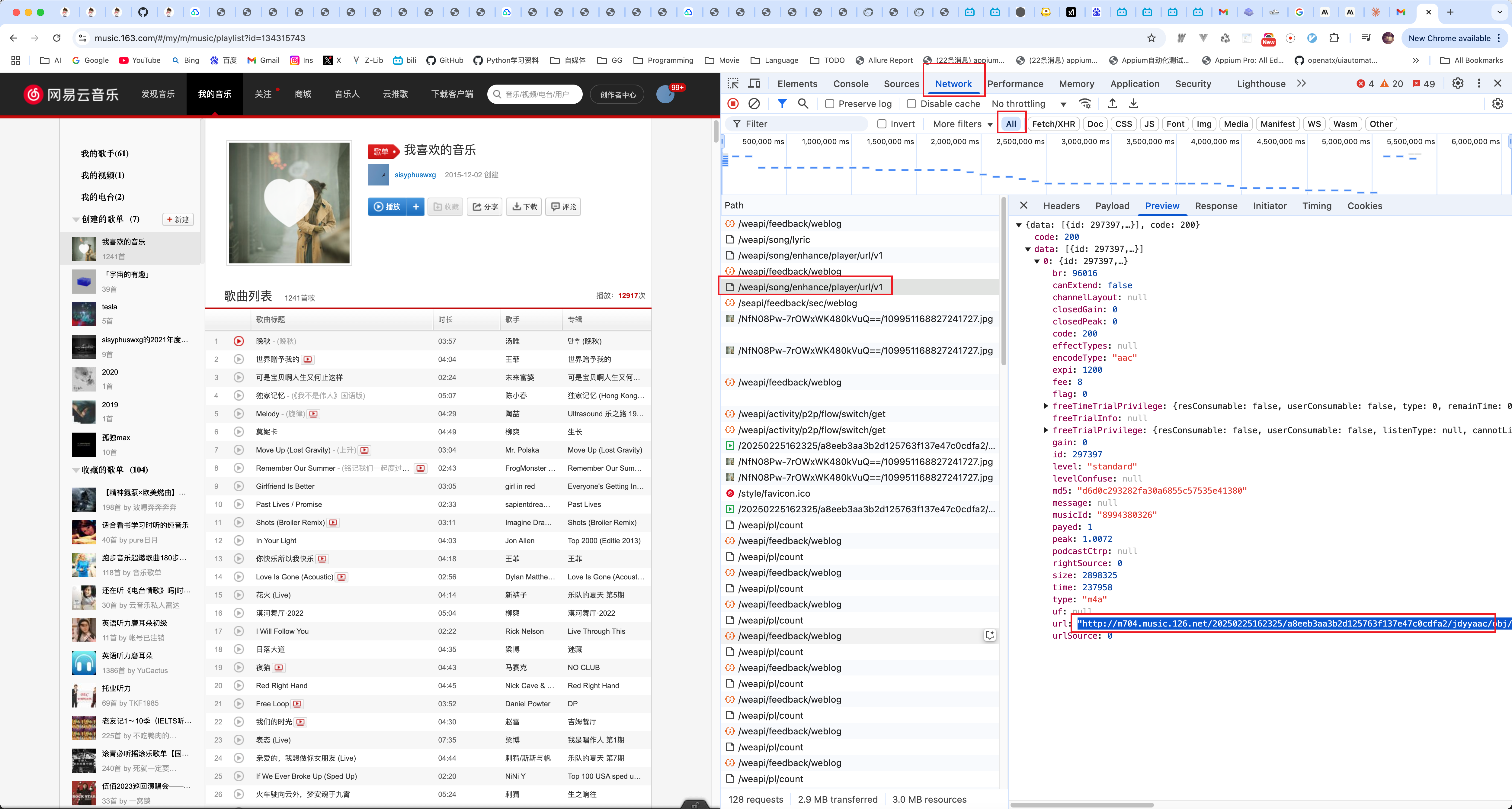
Task: Open network search magnifier icon
Action: click(803, 104)
